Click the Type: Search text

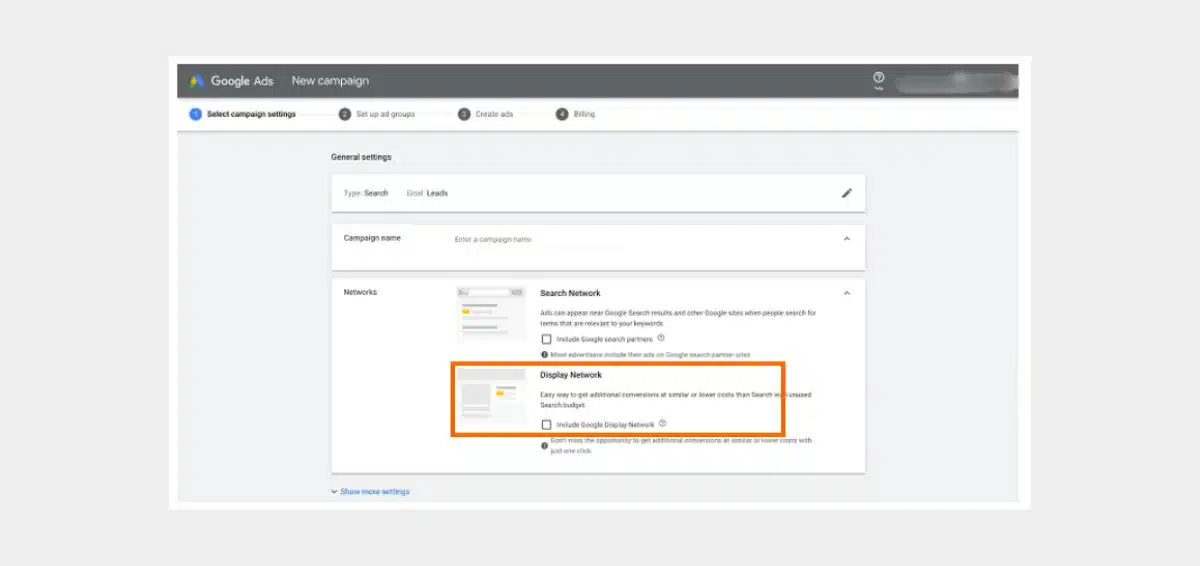[x=366, y=193]
